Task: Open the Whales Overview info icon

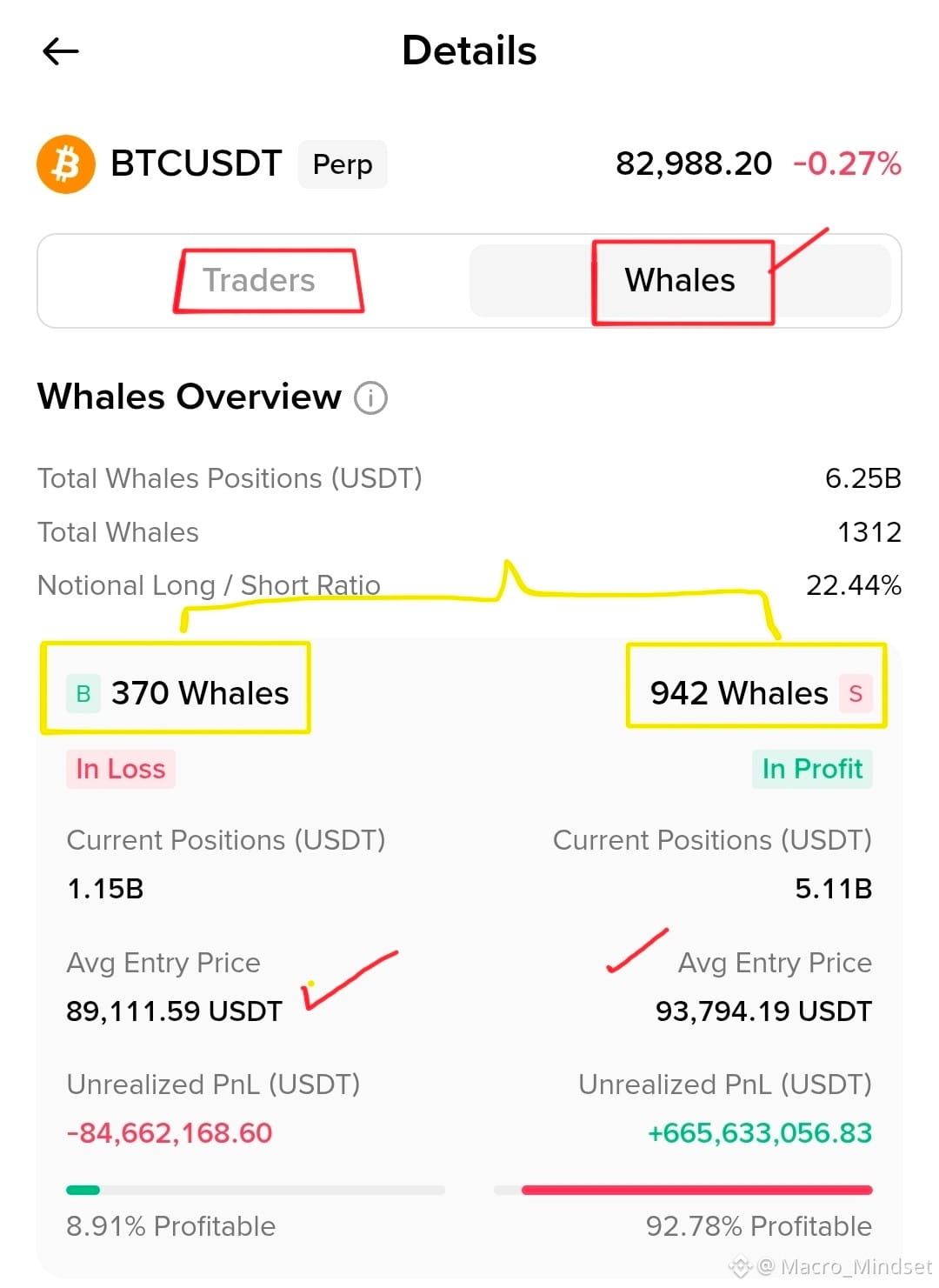Action: click(370, 398)
